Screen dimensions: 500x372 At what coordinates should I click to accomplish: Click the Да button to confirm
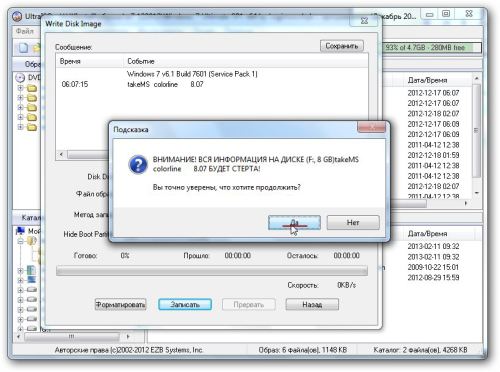tap(294, 223)
